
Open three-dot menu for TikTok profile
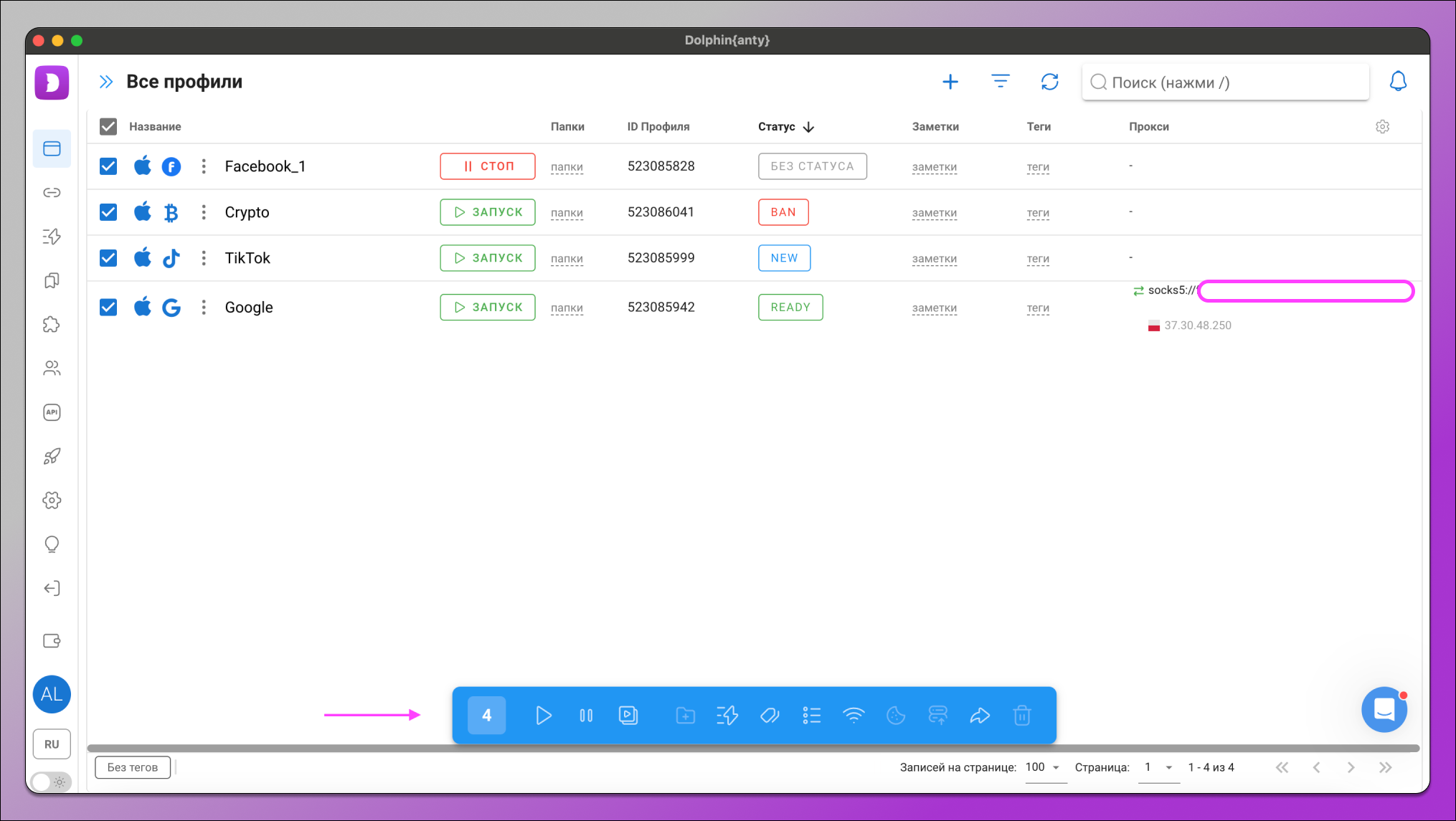(x=204, y=258)
